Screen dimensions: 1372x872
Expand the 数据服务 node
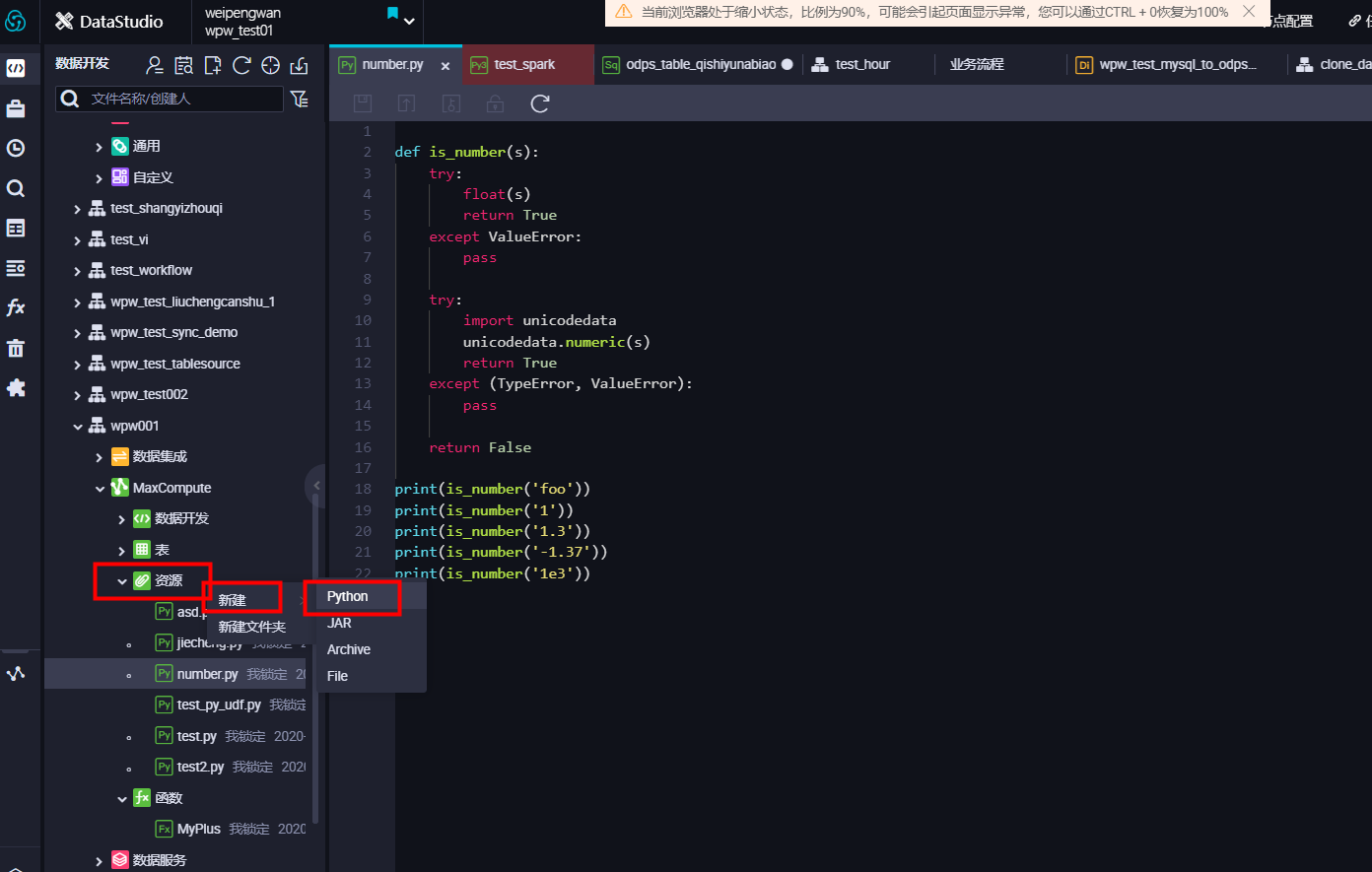coord(99,861)
